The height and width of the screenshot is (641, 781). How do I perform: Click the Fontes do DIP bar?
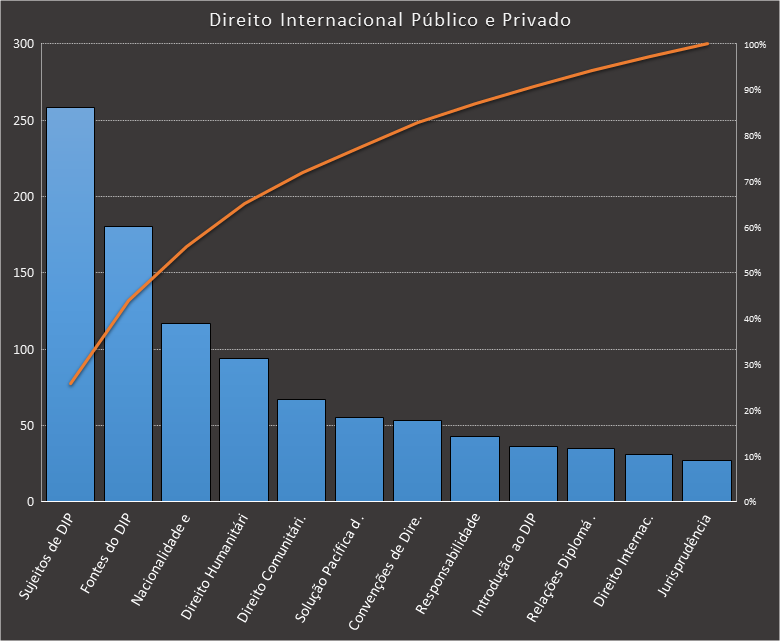(x=128, y=364)
